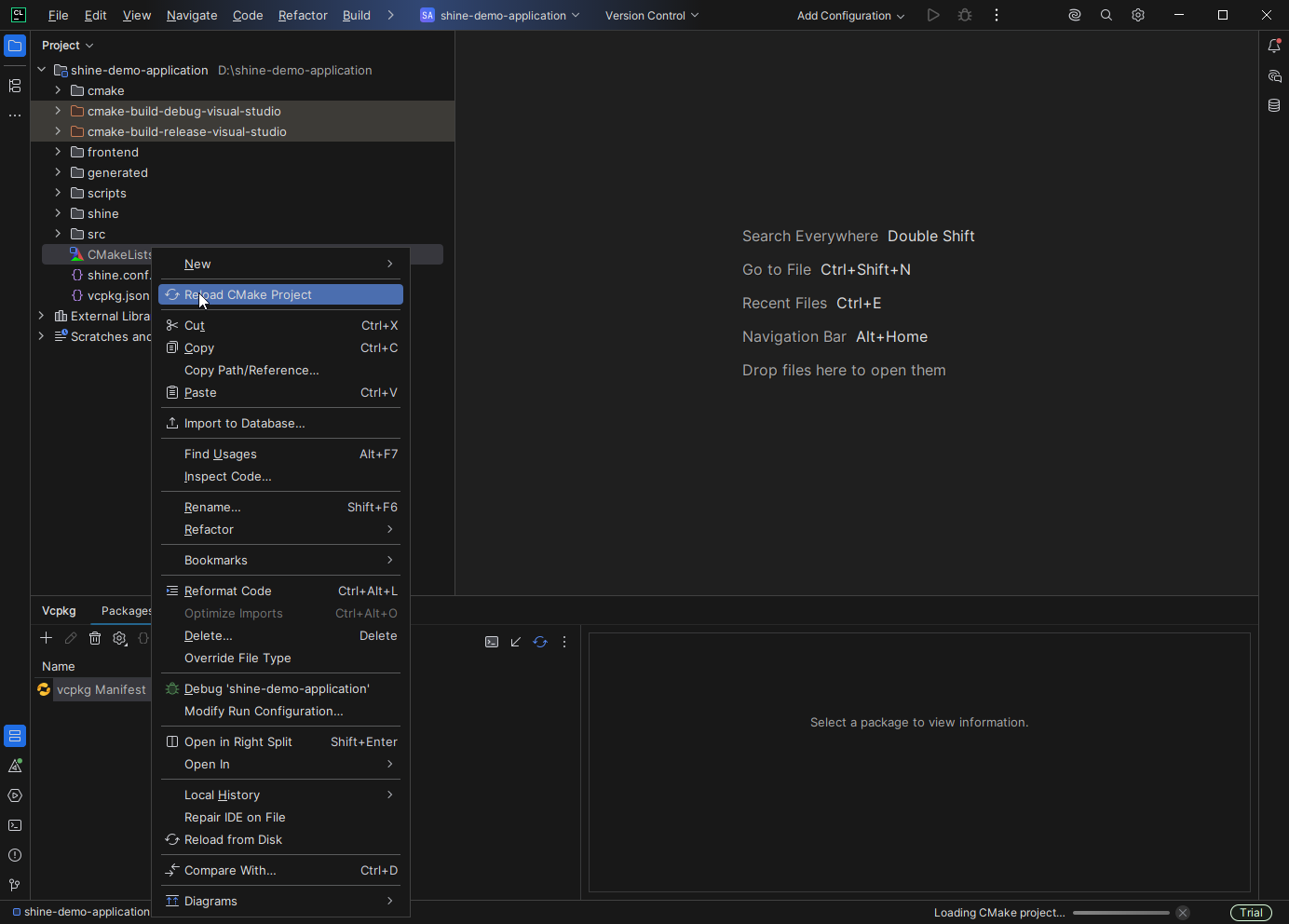Open the vcpkg console icon
Viewport: 1289px width, 924px height.
(x=492, y=642)
